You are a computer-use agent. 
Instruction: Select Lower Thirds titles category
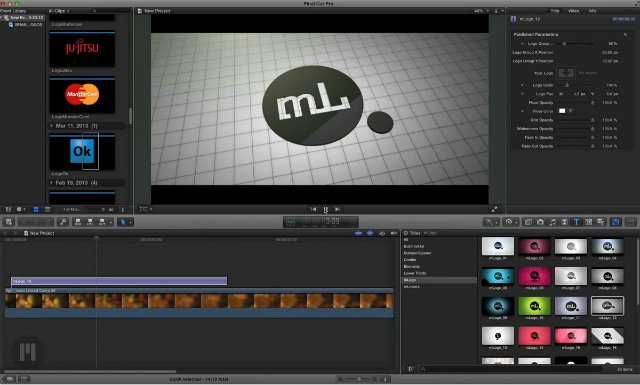tap(415, 273)
